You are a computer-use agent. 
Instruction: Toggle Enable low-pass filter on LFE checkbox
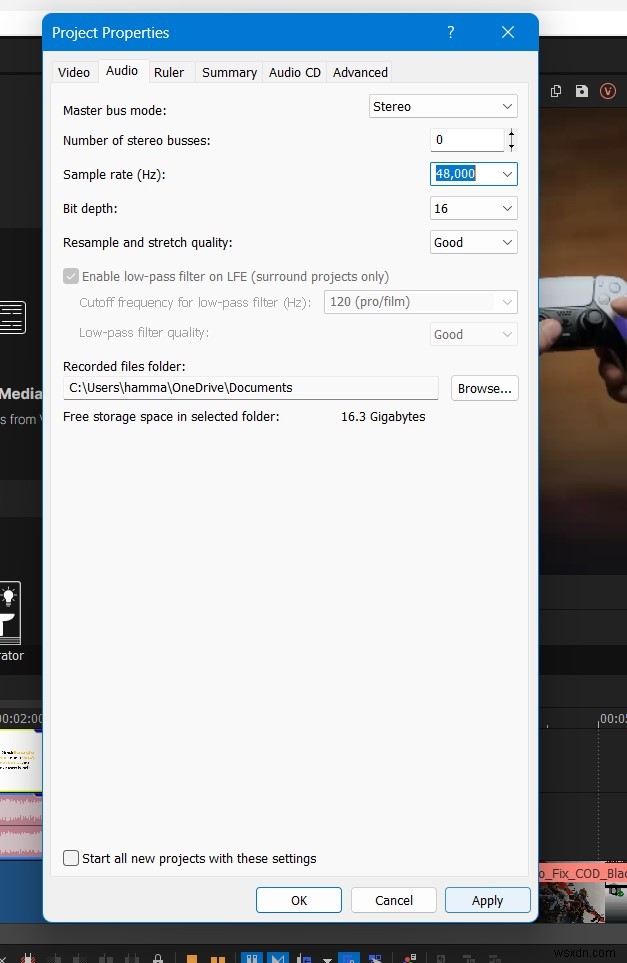[71, 276]
